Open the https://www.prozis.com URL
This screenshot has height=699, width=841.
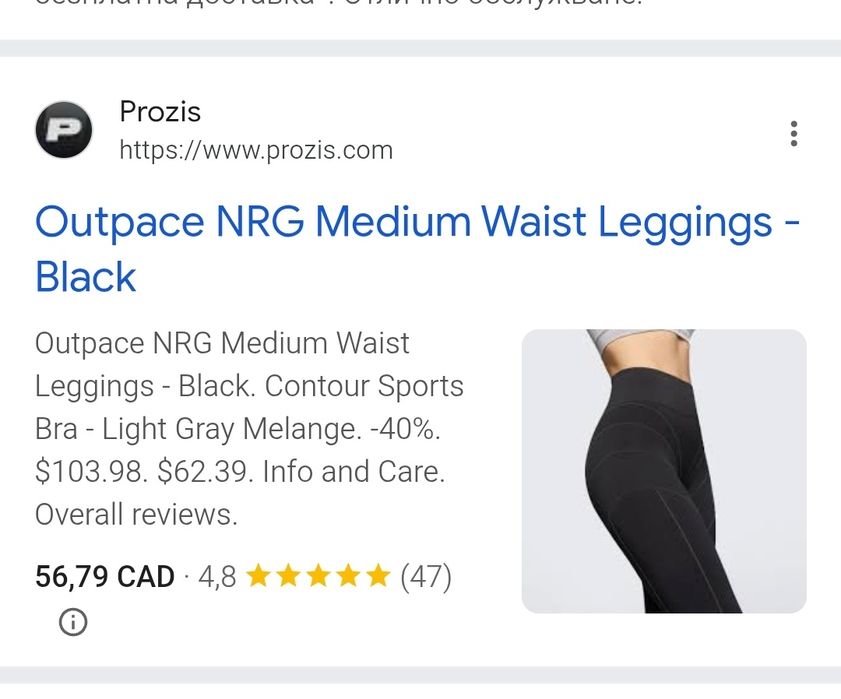coord(256,150)
